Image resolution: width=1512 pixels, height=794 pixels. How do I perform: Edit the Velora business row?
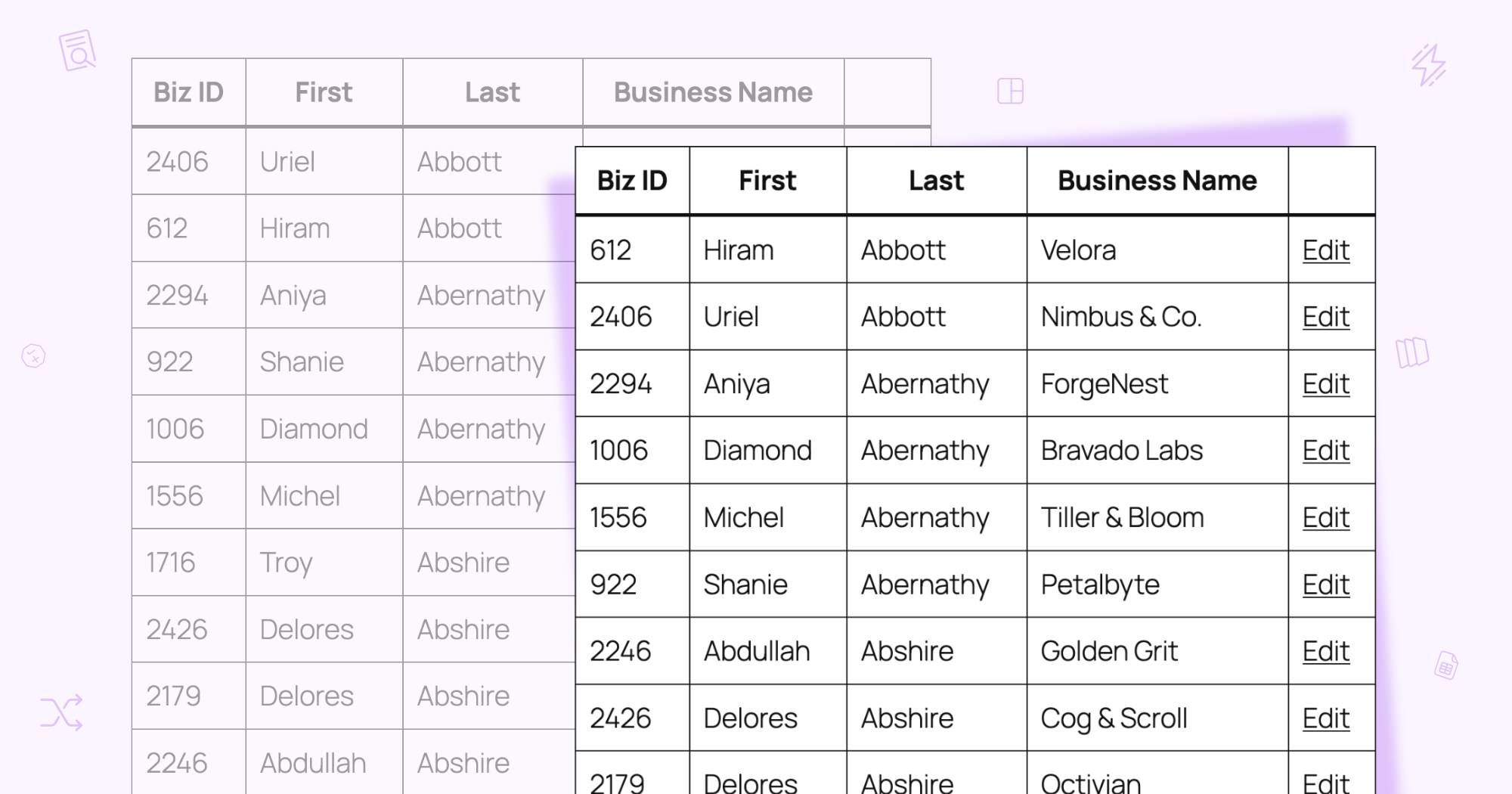tap(1325, 250)
